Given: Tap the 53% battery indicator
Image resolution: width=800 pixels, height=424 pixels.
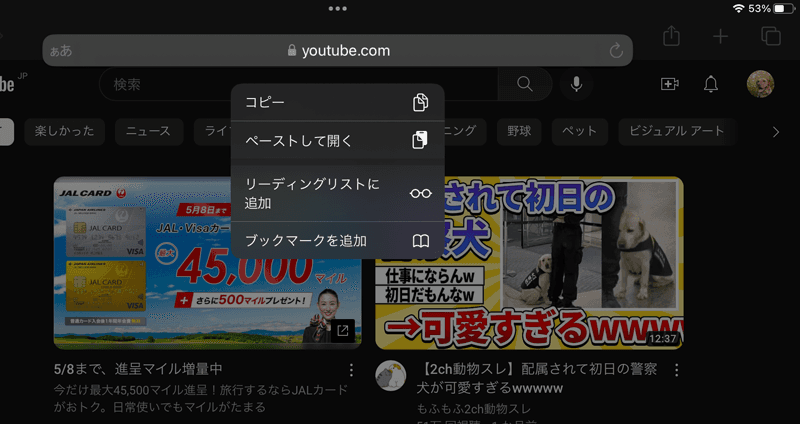Looking at the screenshot, I should click(772, 8).
